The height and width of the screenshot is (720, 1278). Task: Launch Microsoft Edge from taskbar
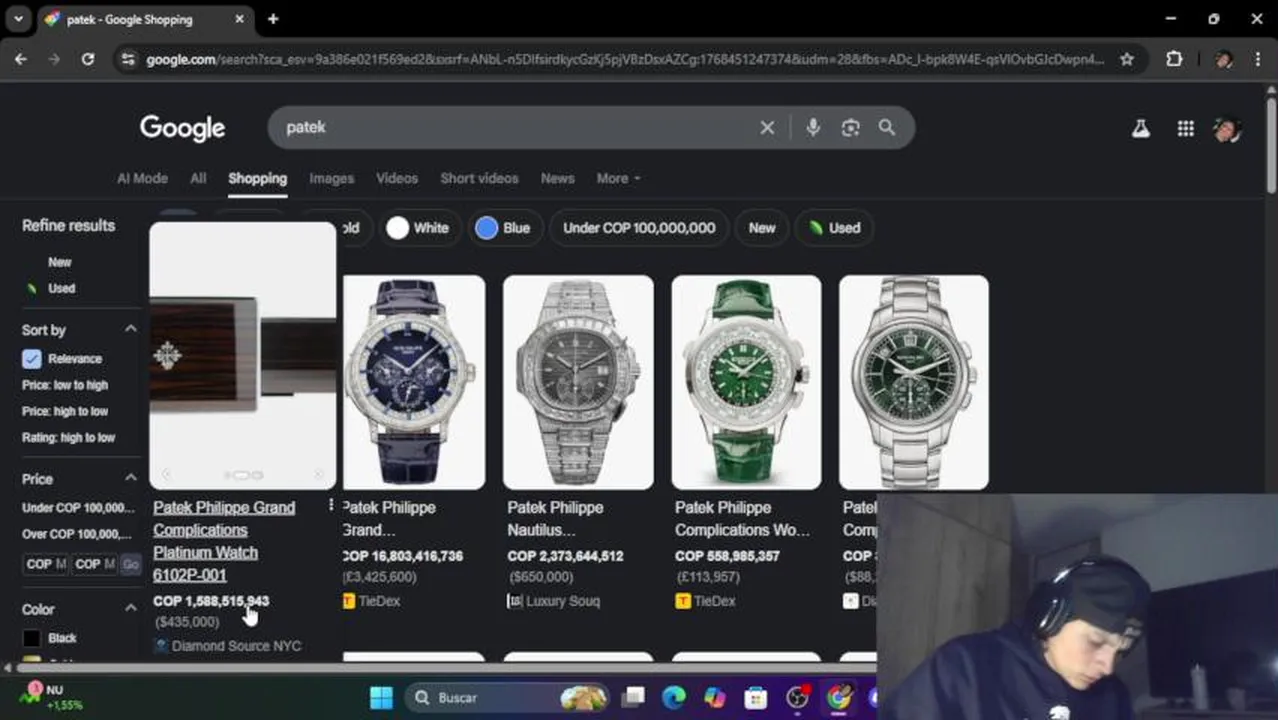pyautogui.click(x=673, y=697)
